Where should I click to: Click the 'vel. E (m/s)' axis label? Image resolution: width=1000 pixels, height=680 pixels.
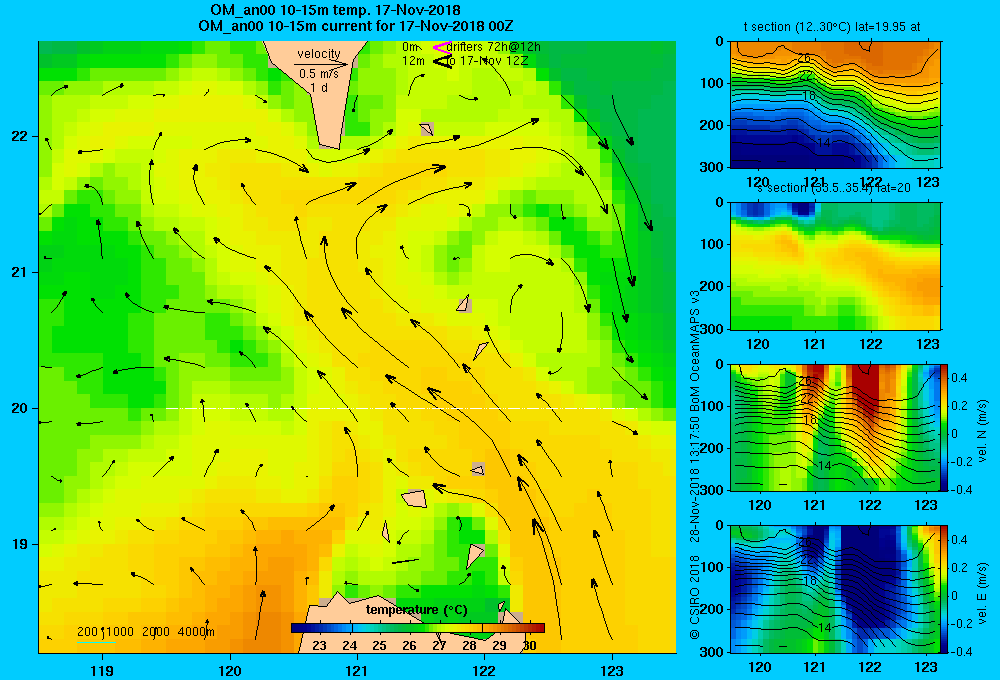(x=983, y=593)
